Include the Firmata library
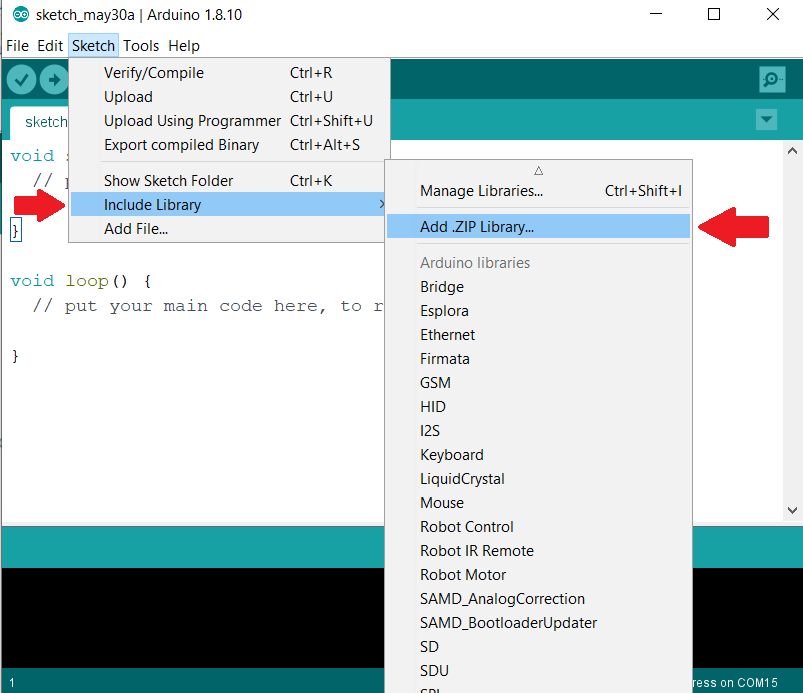Viewport: 803px width, 693px height. [538, 359]
